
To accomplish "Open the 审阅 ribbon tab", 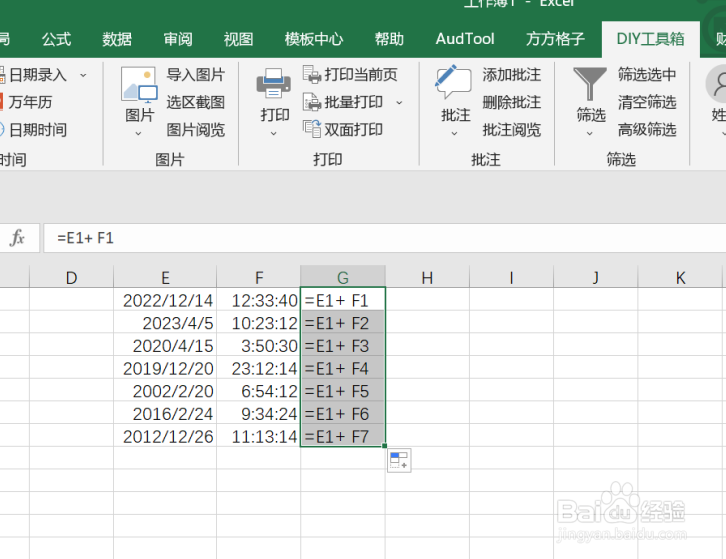I will pyautogui.click(x=178, y=39).
